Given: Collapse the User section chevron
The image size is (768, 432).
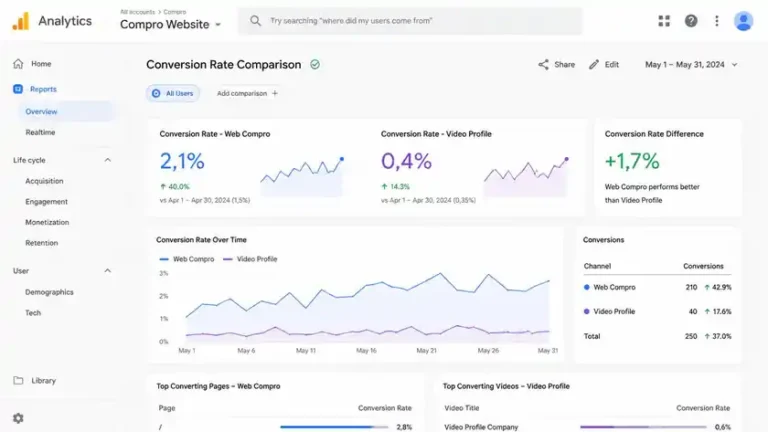Looking at the screenshot, I should click(108, 271).
